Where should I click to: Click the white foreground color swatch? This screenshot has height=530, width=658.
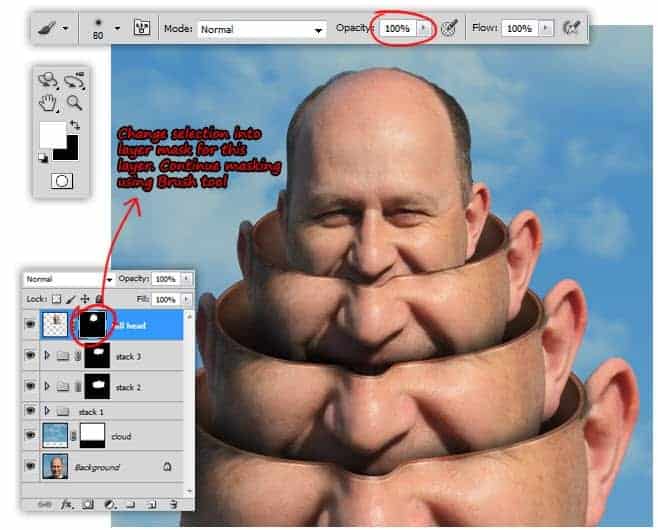click(x=52, y=134)
